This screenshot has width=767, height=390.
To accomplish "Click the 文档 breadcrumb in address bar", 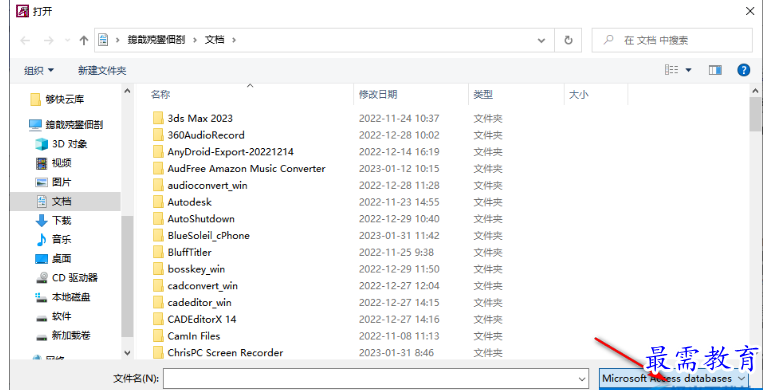I will coord(214,40).
